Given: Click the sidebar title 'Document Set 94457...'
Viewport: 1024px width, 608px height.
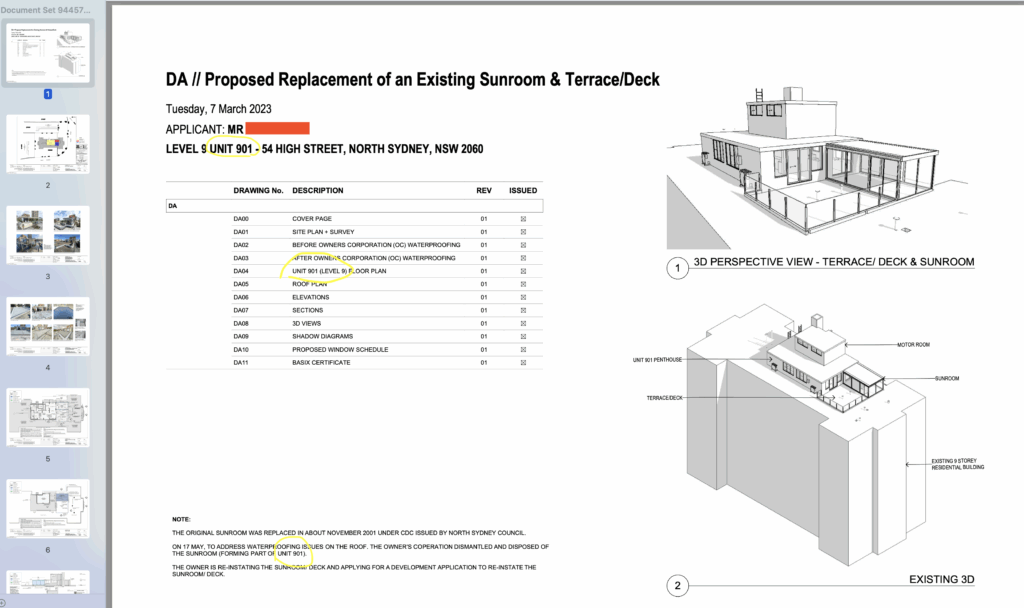Looking at the screenshot, I should coord(46,10).
